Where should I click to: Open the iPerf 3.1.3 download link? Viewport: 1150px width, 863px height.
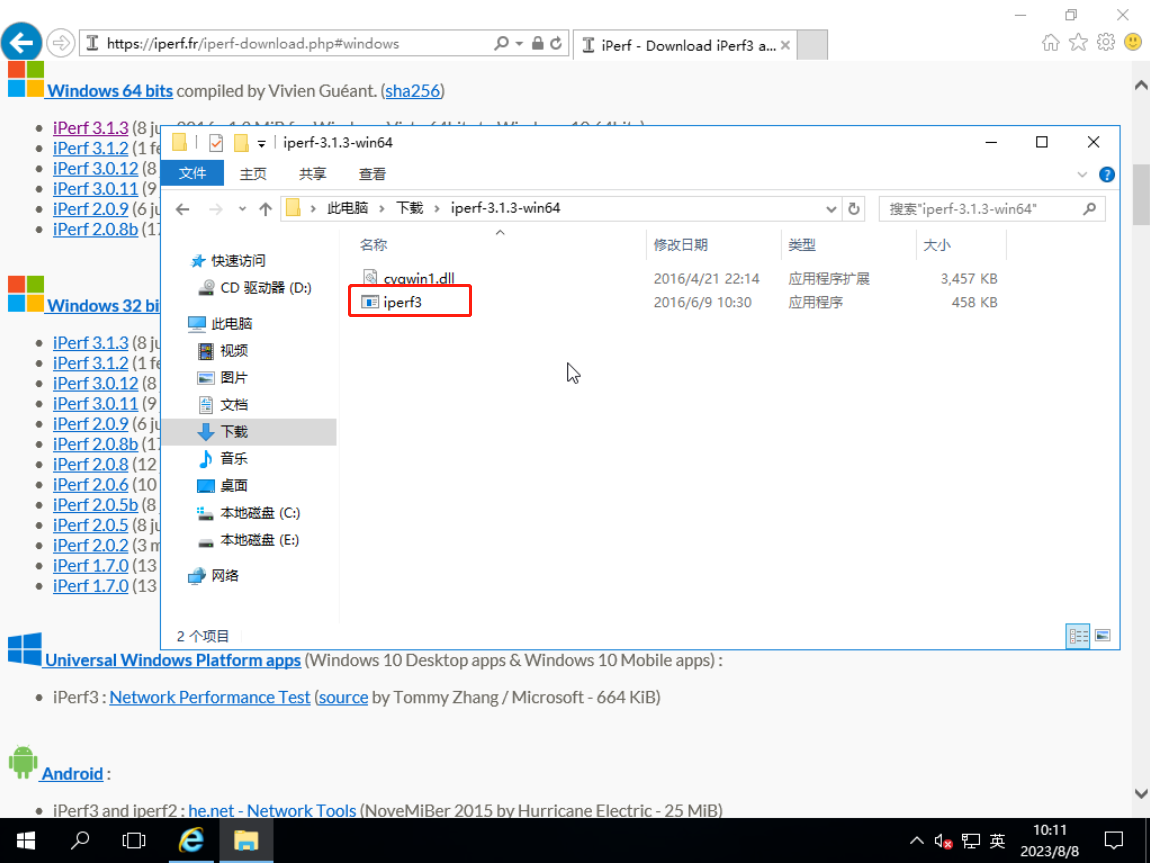(x=90, y=127)
